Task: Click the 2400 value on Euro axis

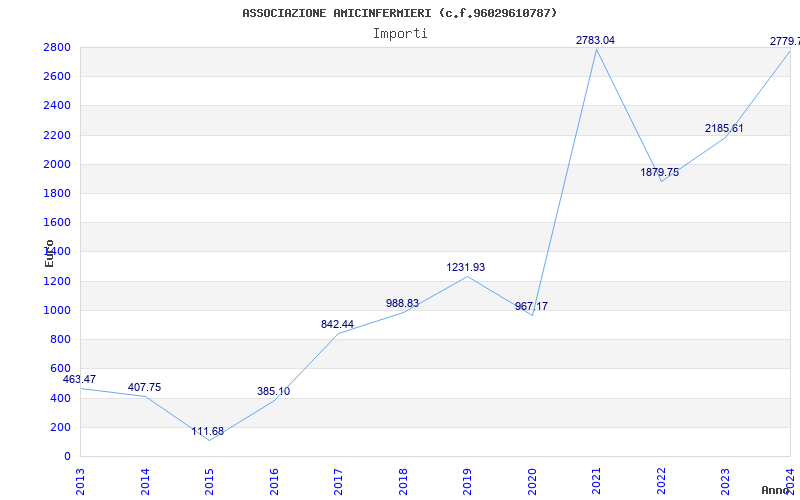Action: (57, 106)
